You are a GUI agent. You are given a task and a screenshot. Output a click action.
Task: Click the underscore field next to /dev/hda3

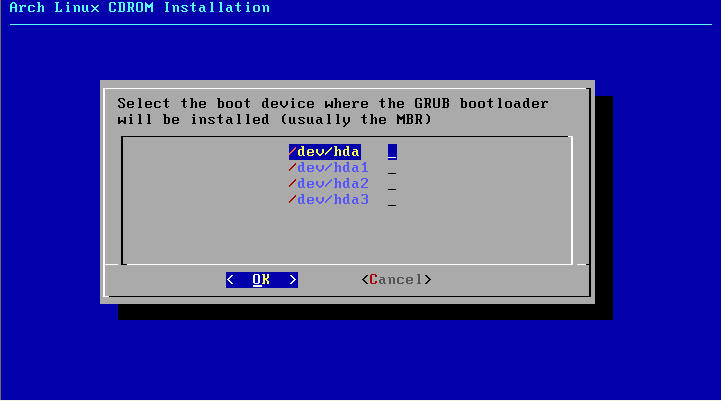coord(393,201)
